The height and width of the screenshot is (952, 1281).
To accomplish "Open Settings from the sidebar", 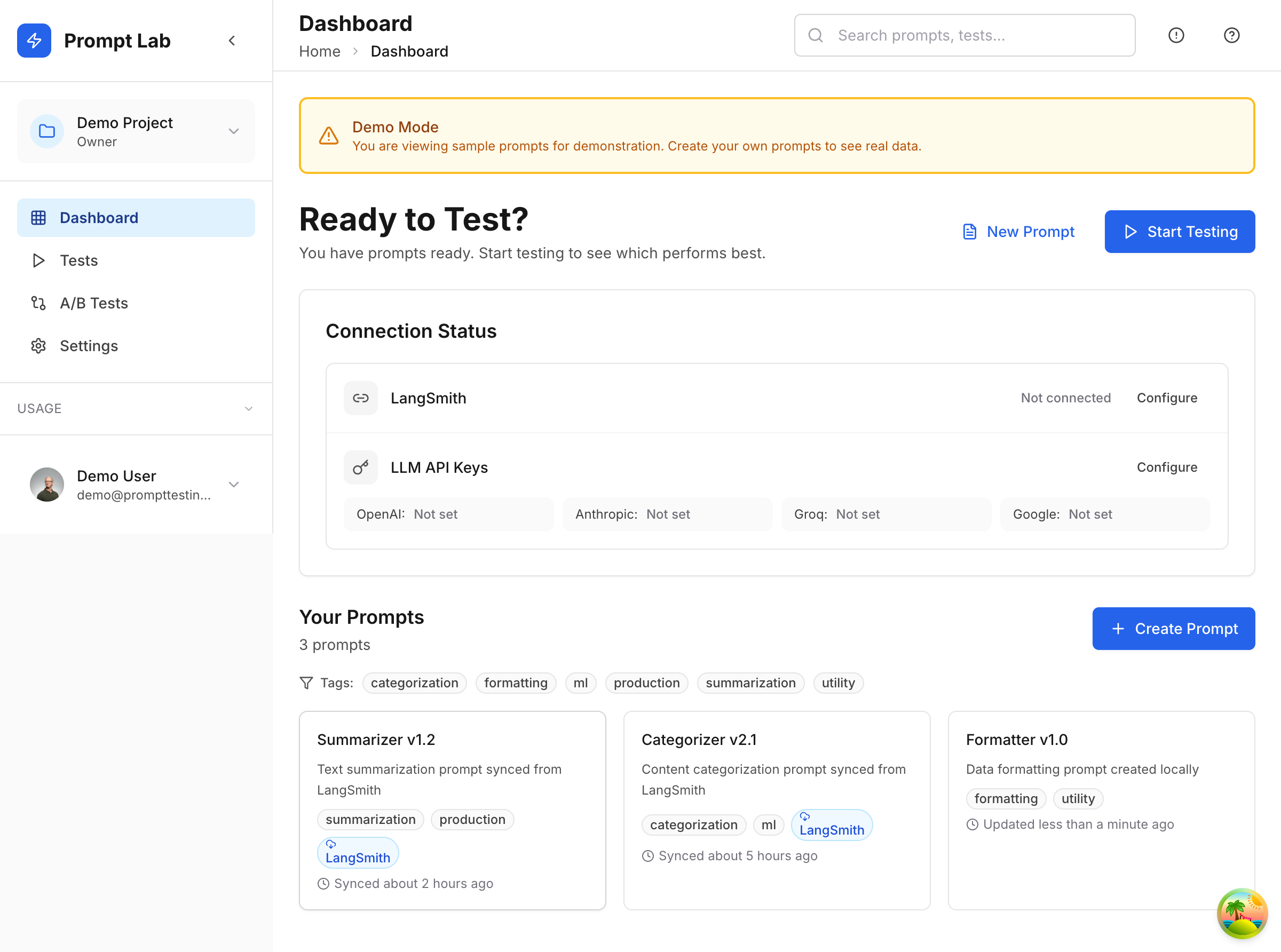I will pyautogui.click(x=89, y=346).
